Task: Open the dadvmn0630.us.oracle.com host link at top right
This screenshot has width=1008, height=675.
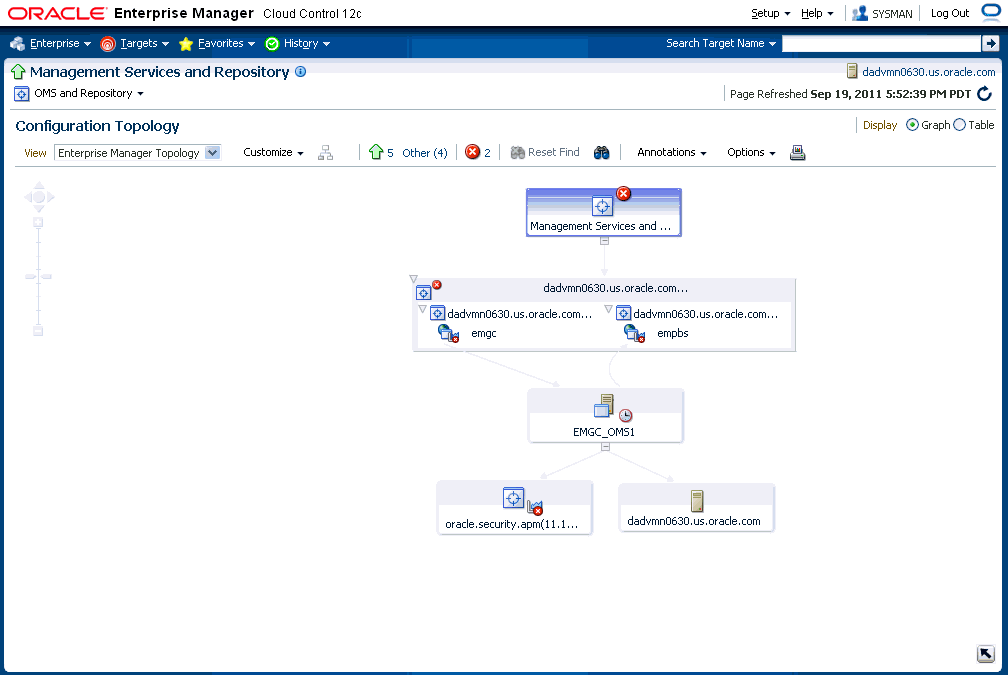Action: click(x=928, y=72)
